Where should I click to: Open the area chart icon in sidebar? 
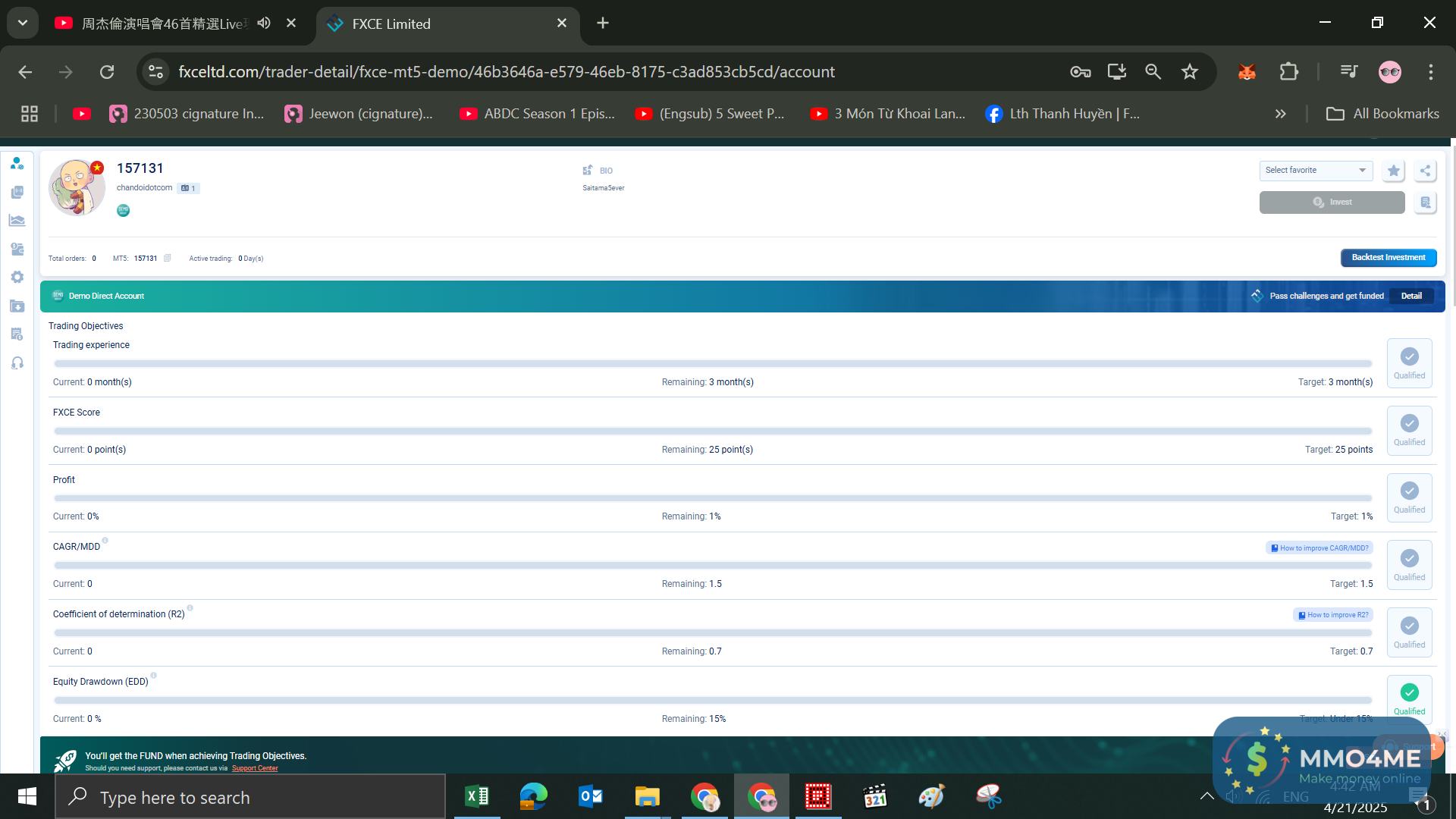coord(17,221)
